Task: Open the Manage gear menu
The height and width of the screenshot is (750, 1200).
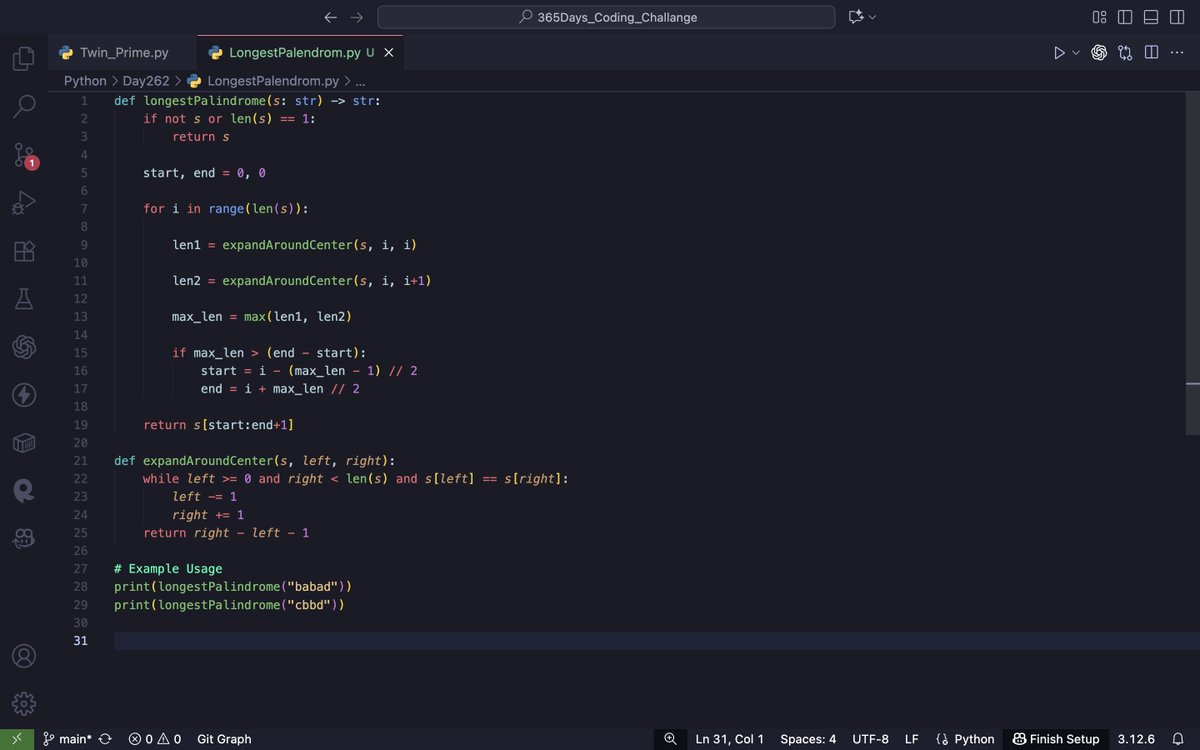Action: pyautogui.click(x=24, y=703)
